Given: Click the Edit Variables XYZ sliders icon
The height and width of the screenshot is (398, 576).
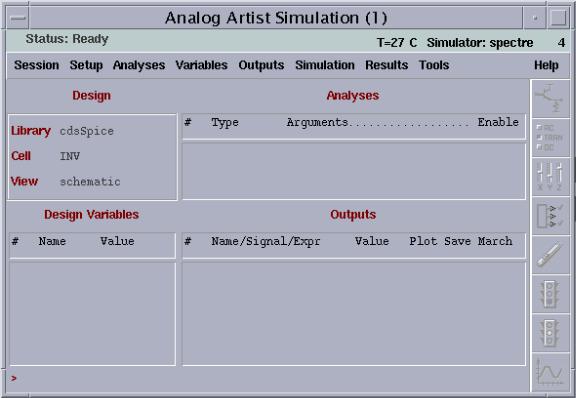Looking at the screenshot, I should pyautogui.click(x=550, y=176).
